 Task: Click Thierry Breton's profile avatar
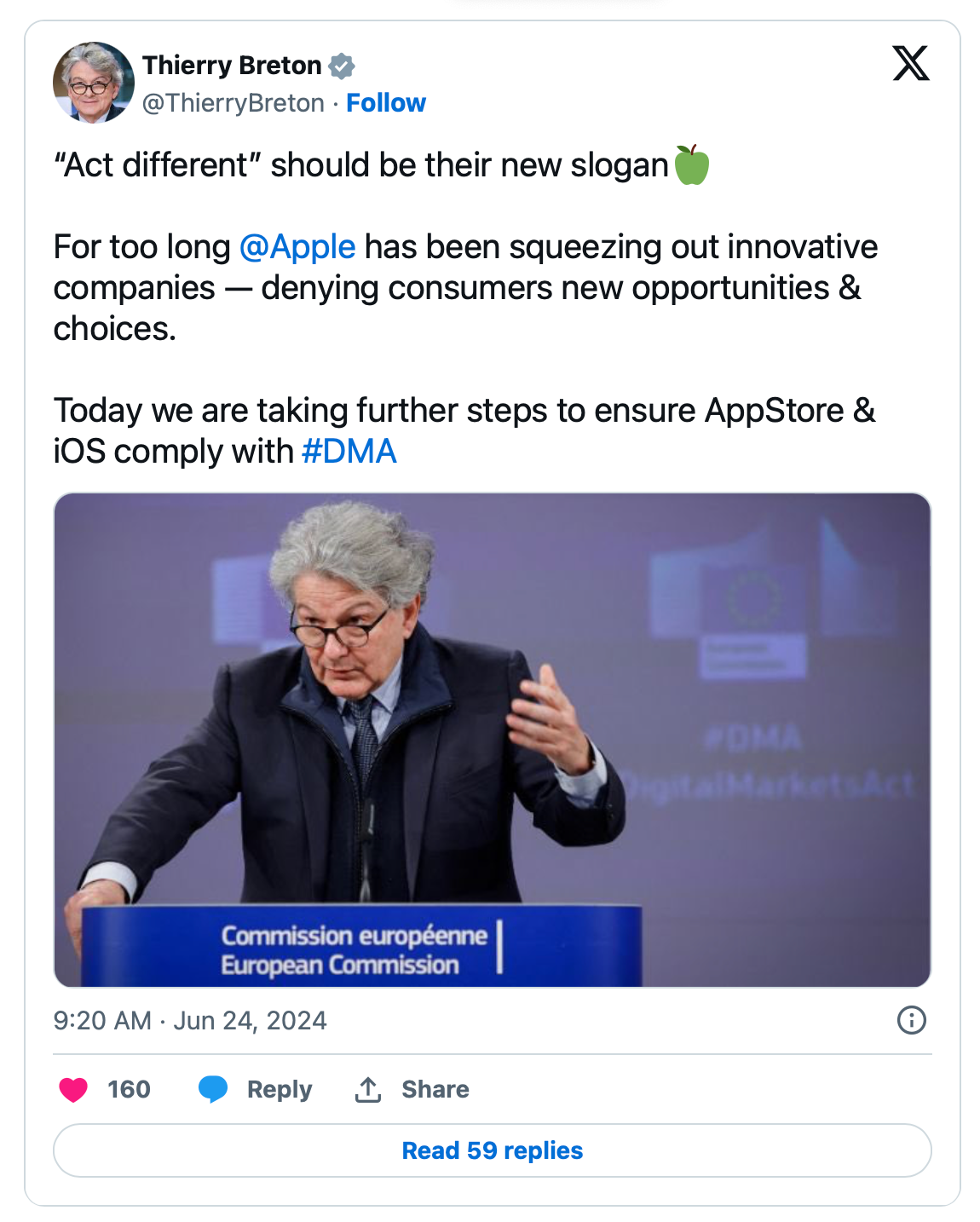(94, 83)
